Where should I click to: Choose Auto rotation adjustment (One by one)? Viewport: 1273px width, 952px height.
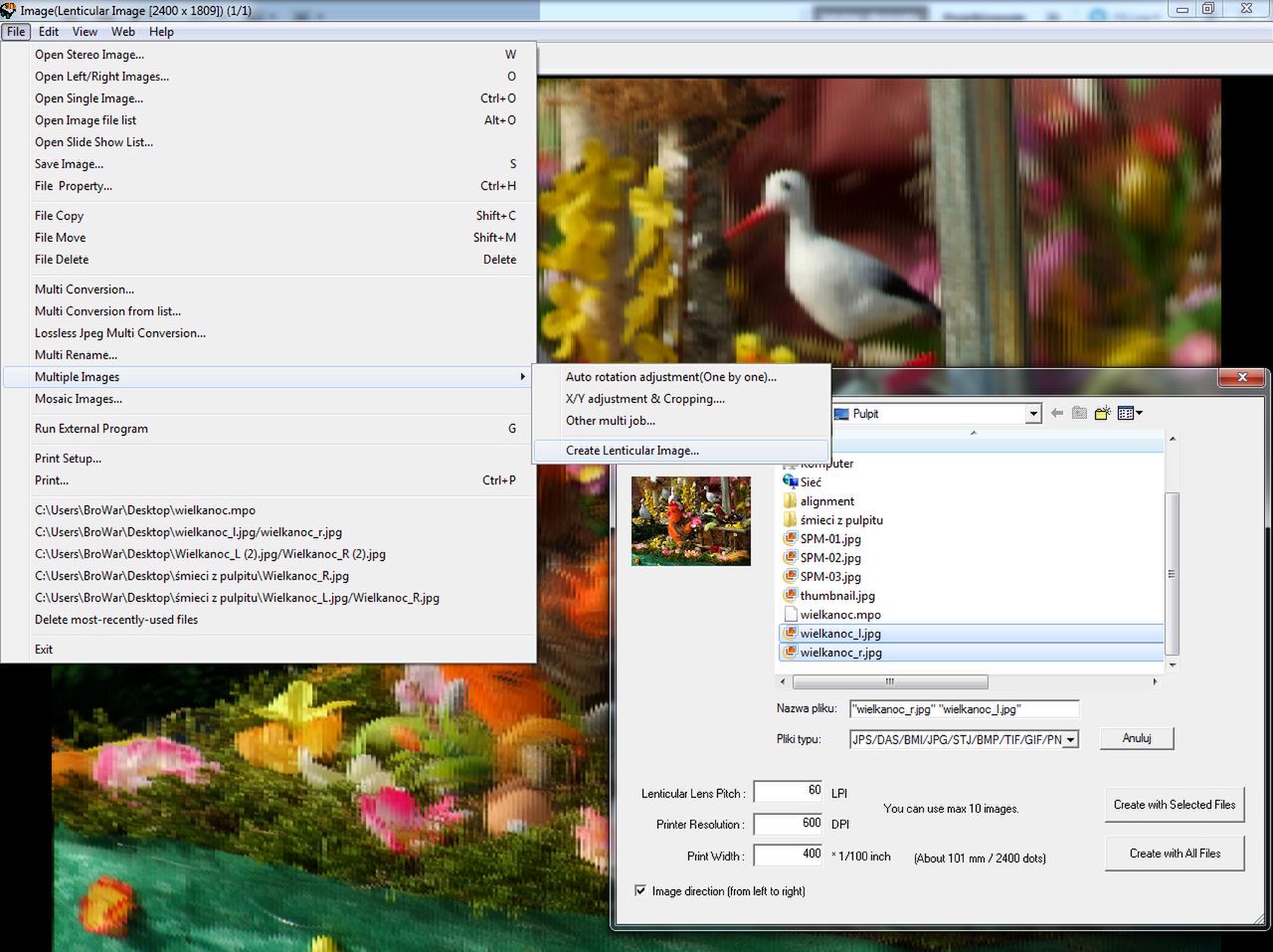[681, 377]
